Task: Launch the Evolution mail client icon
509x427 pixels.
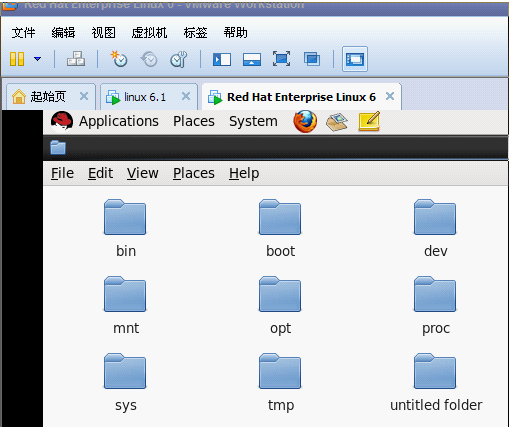Action: [x=337, y=122]
